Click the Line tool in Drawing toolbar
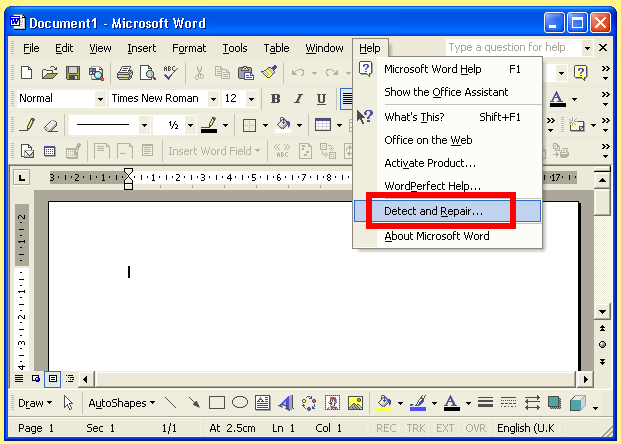 click(x=171, y=403)
